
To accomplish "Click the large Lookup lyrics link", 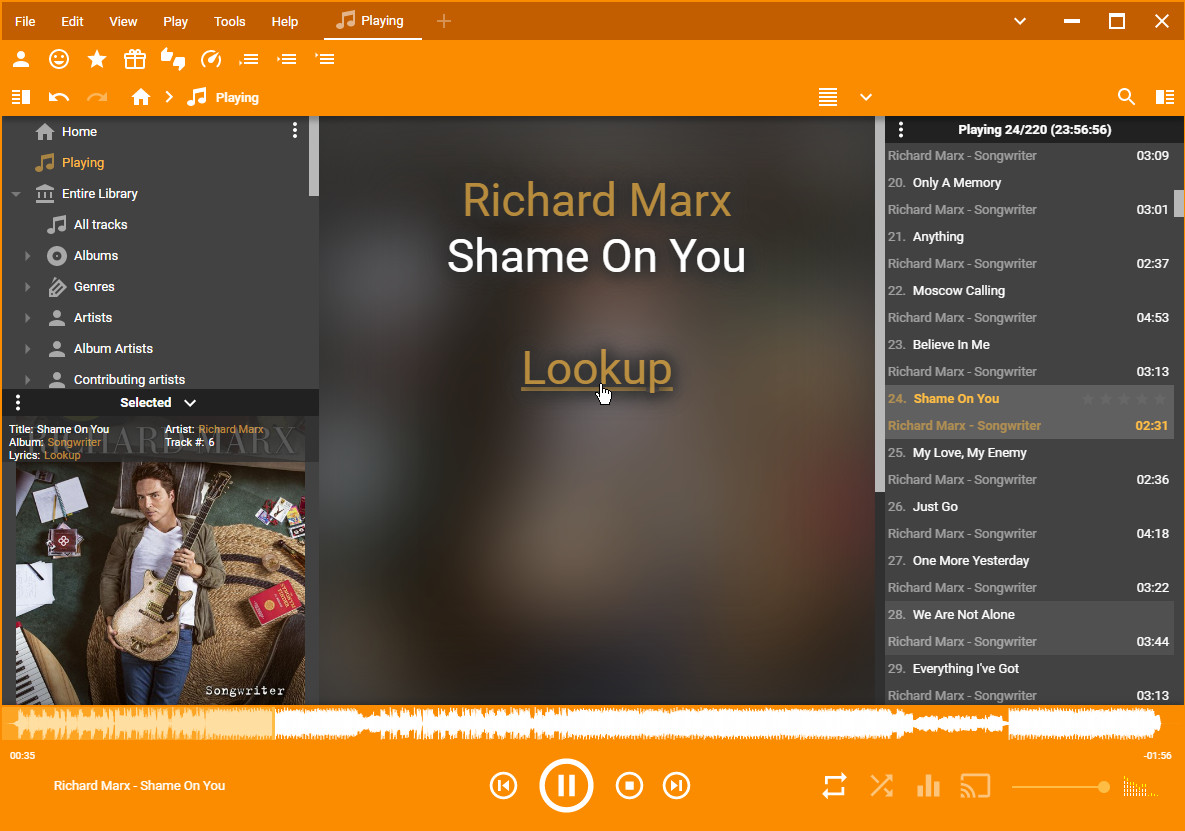I will point(597,369).
